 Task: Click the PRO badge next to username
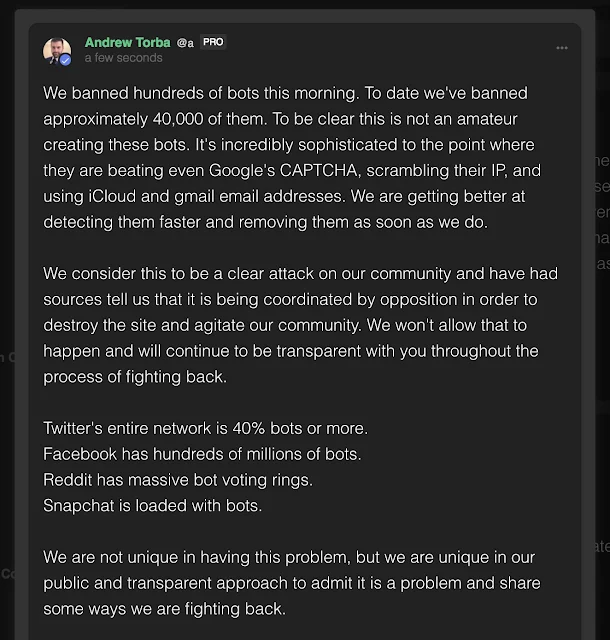click(x=213, y=42)
